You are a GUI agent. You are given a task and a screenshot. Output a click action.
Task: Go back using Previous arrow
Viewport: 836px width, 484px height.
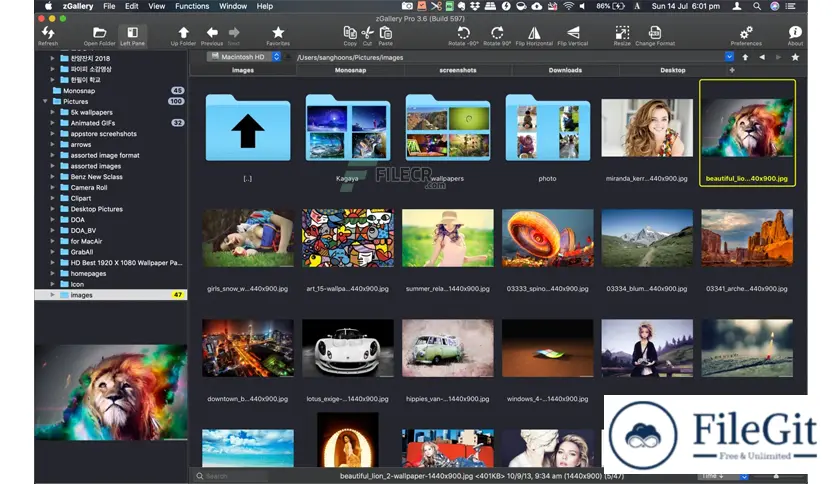click(212, 36)
